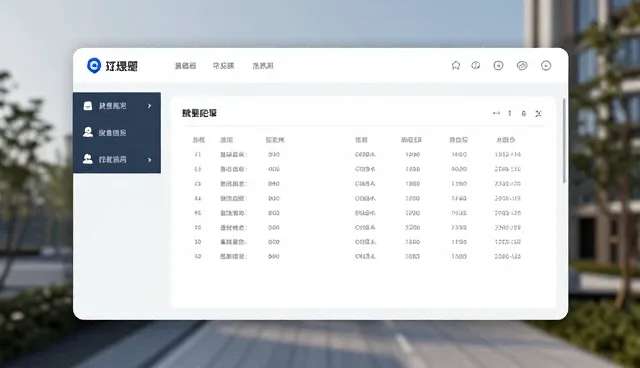This screenshot has width=640, height=368.
Task: Click the last circular icon in header
Action: coord(546,65)
